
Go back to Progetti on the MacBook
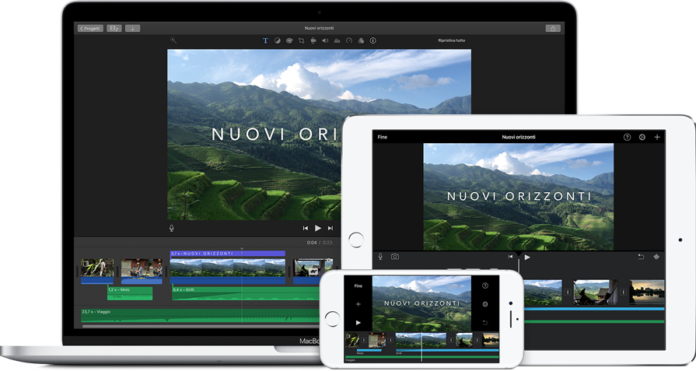click(x=91, y=28)
